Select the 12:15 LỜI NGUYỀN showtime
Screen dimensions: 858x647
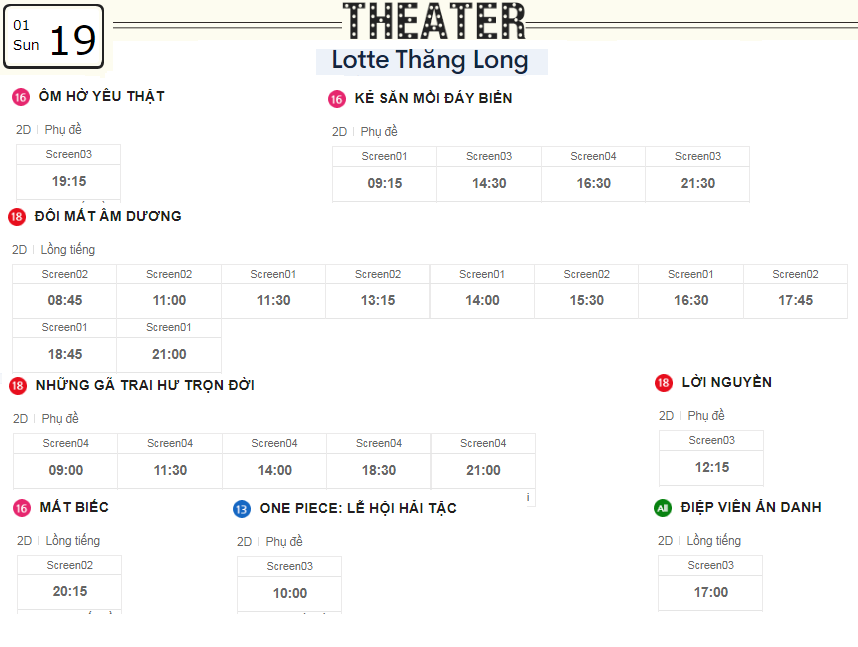[x=711, y=467]
